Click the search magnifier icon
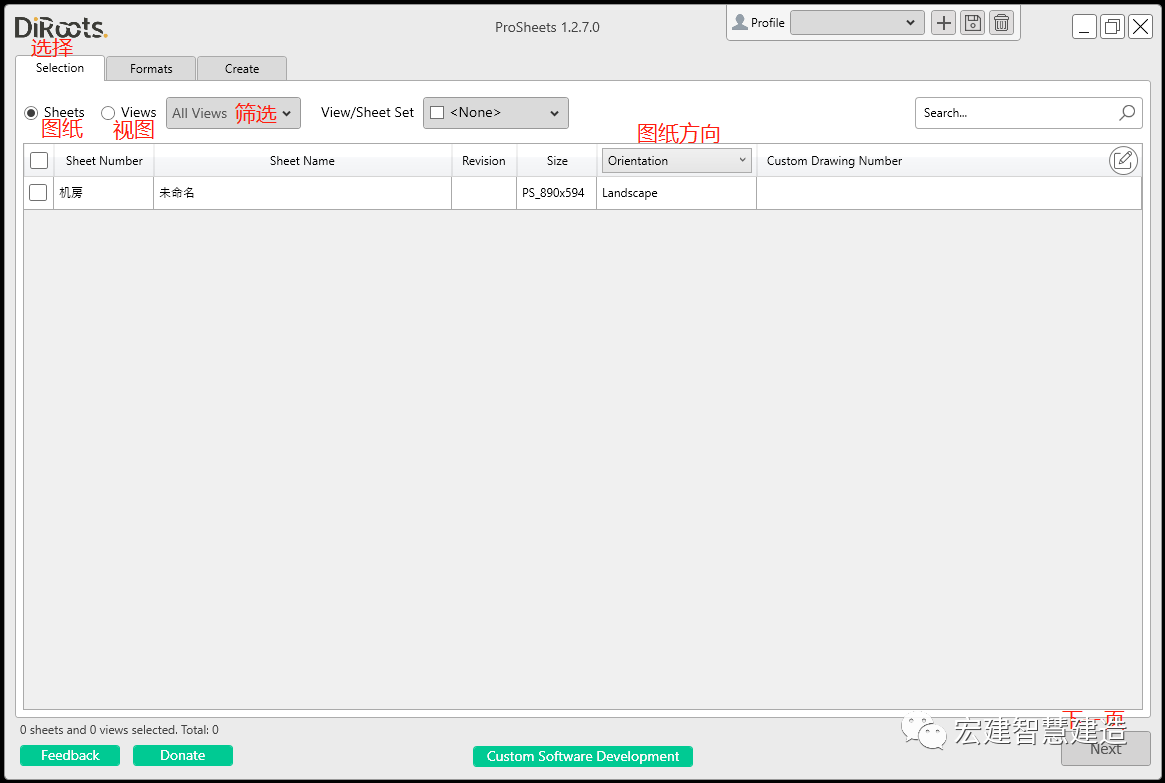Screen dimensions: 1165x783 [x=1127, y=113]
